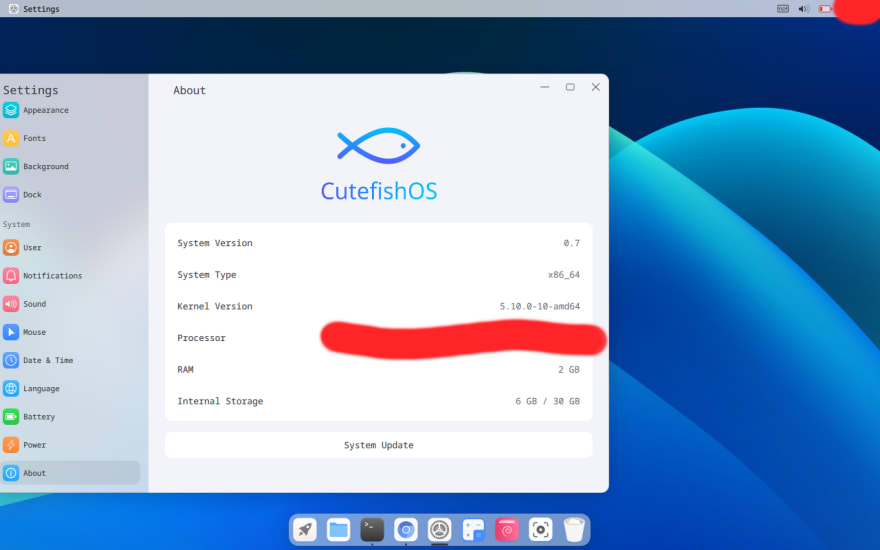
Task: Click the Settings heading in the sidebar
Action: [30, 90]
